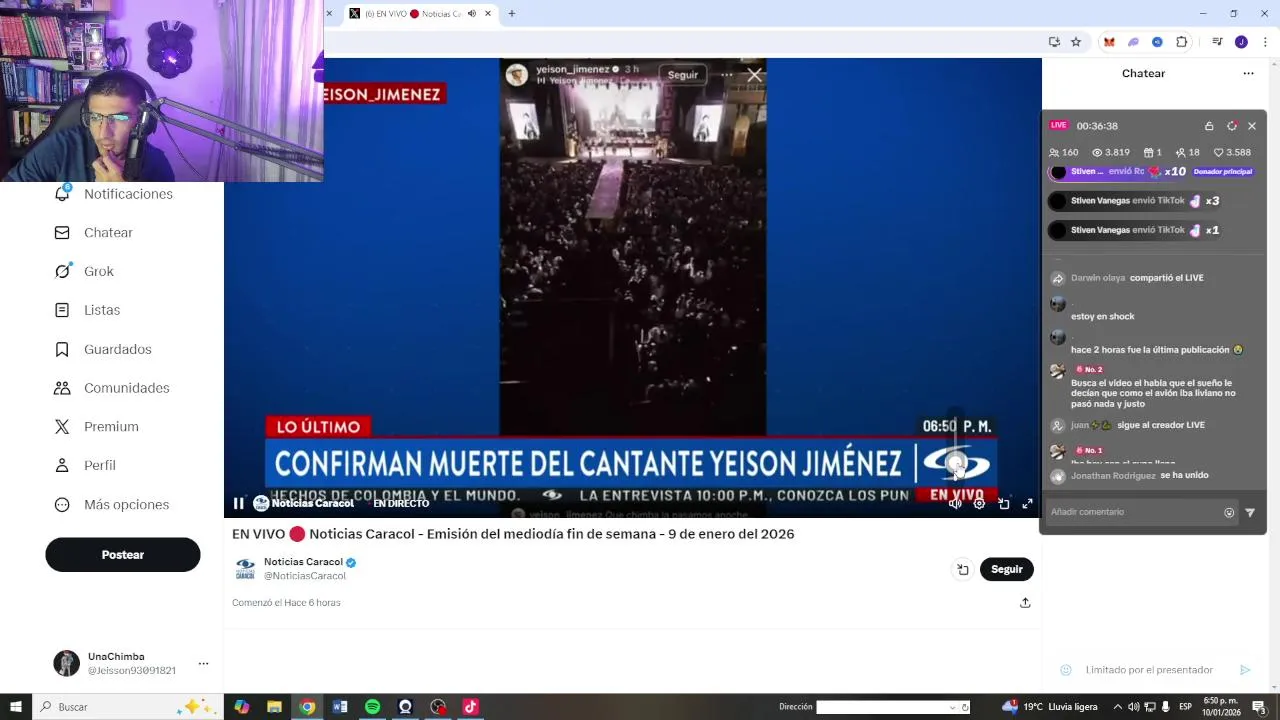
Task: Toggle picture-in-picture on the video player
Action: (1004, 504)
